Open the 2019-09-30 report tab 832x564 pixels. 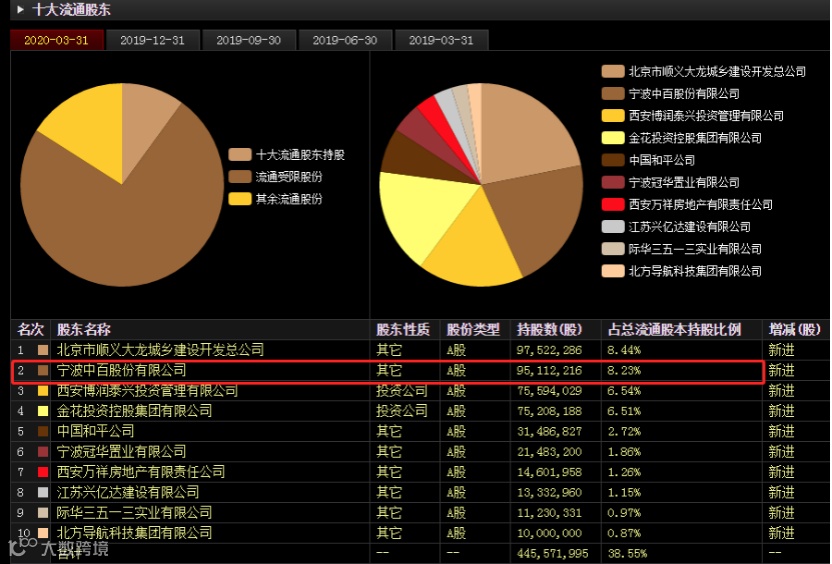[248, 40]
